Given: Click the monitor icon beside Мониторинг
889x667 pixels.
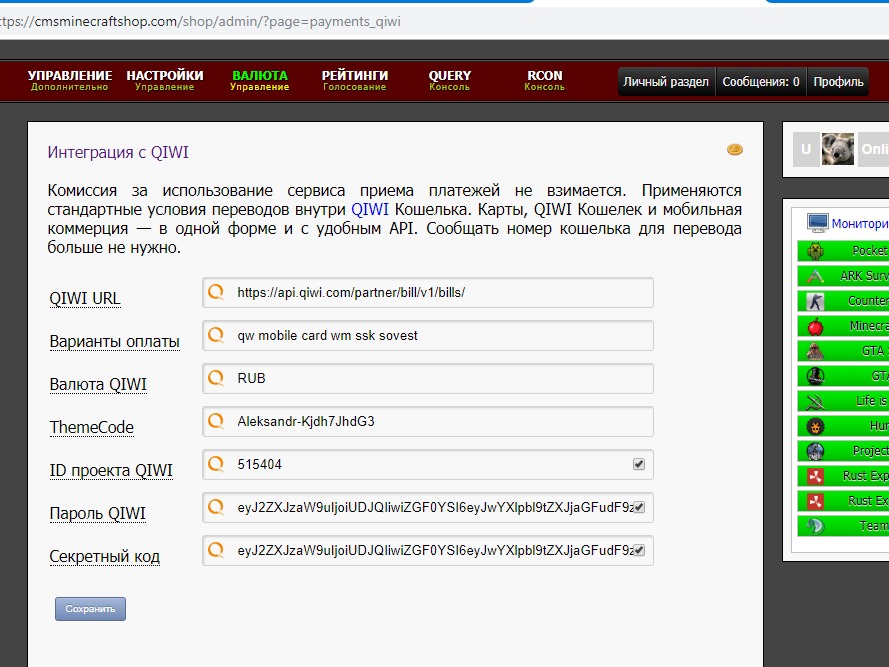Looking at the screenshot, I should coord(817,223).
